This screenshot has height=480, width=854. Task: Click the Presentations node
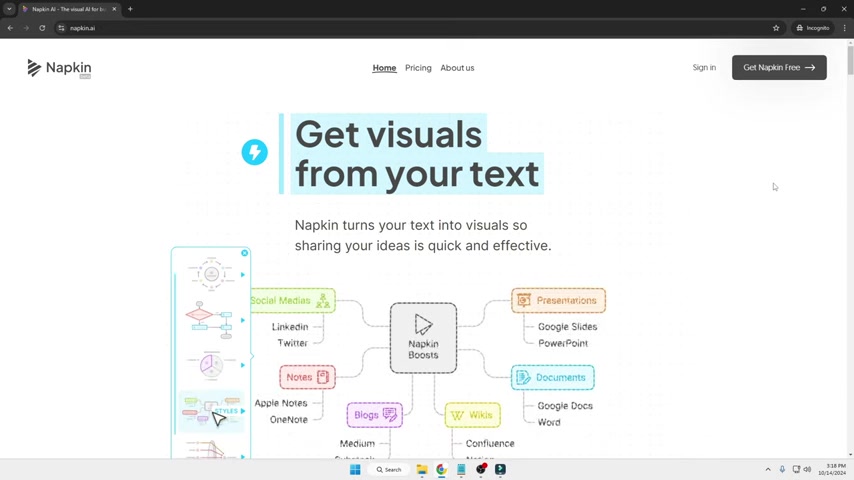(558, 300)
